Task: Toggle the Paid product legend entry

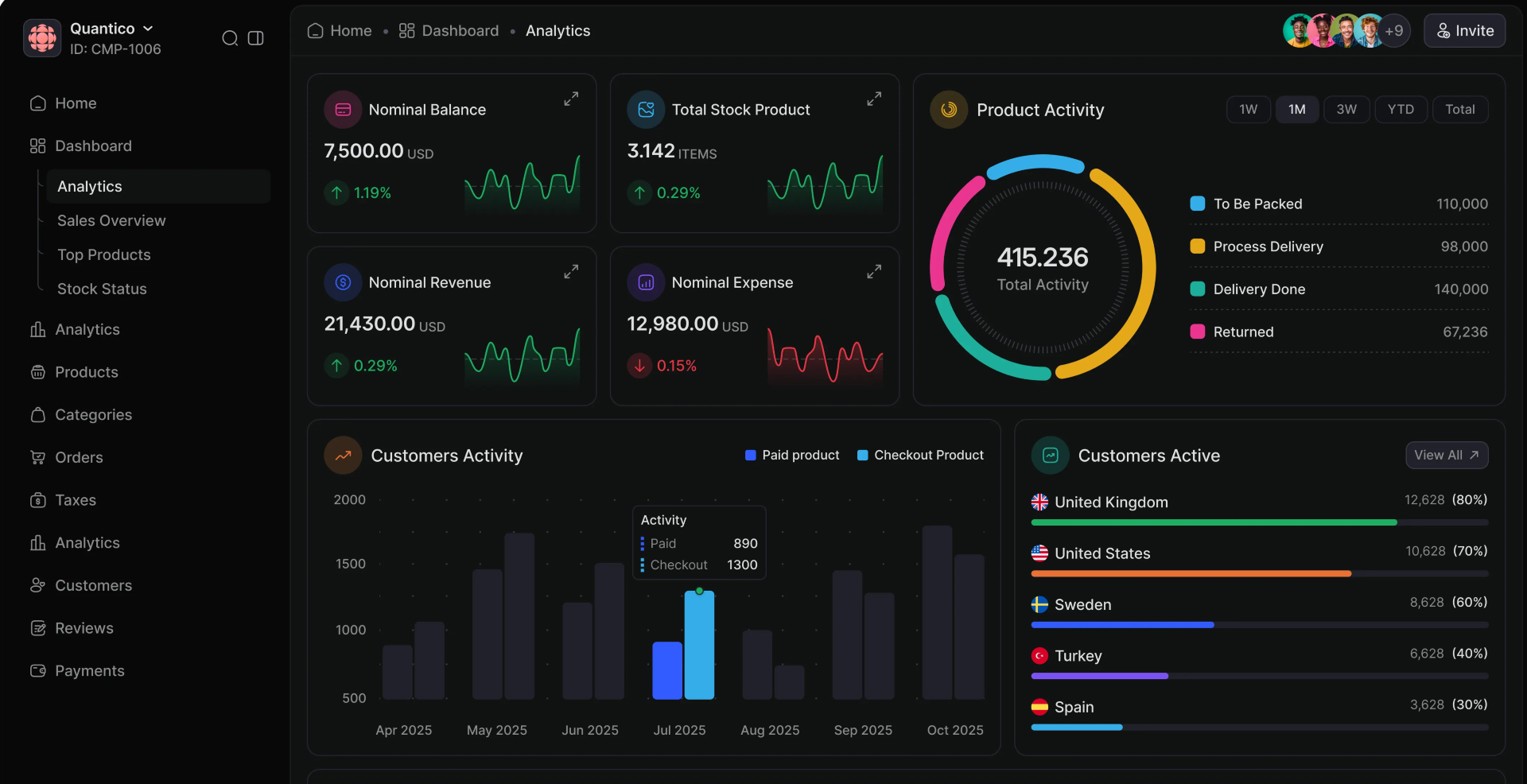Action: click(x=792, y=455)
